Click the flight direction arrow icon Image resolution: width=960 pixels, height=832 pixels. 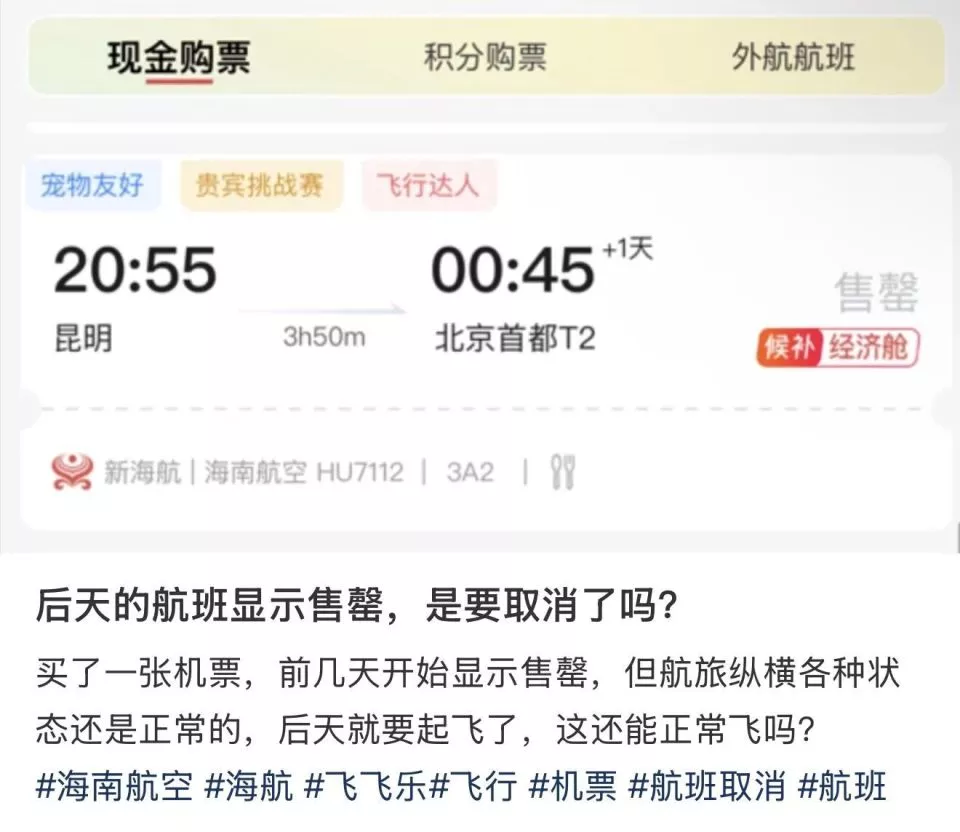(323, 310)
